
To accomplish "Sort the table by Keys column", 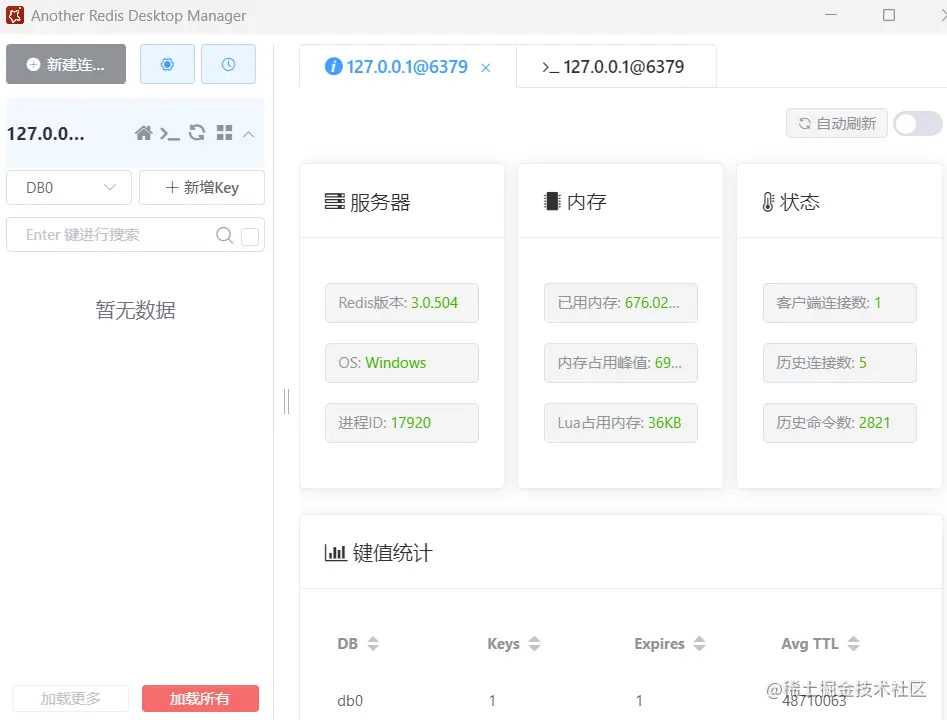I will coord(534,644).
